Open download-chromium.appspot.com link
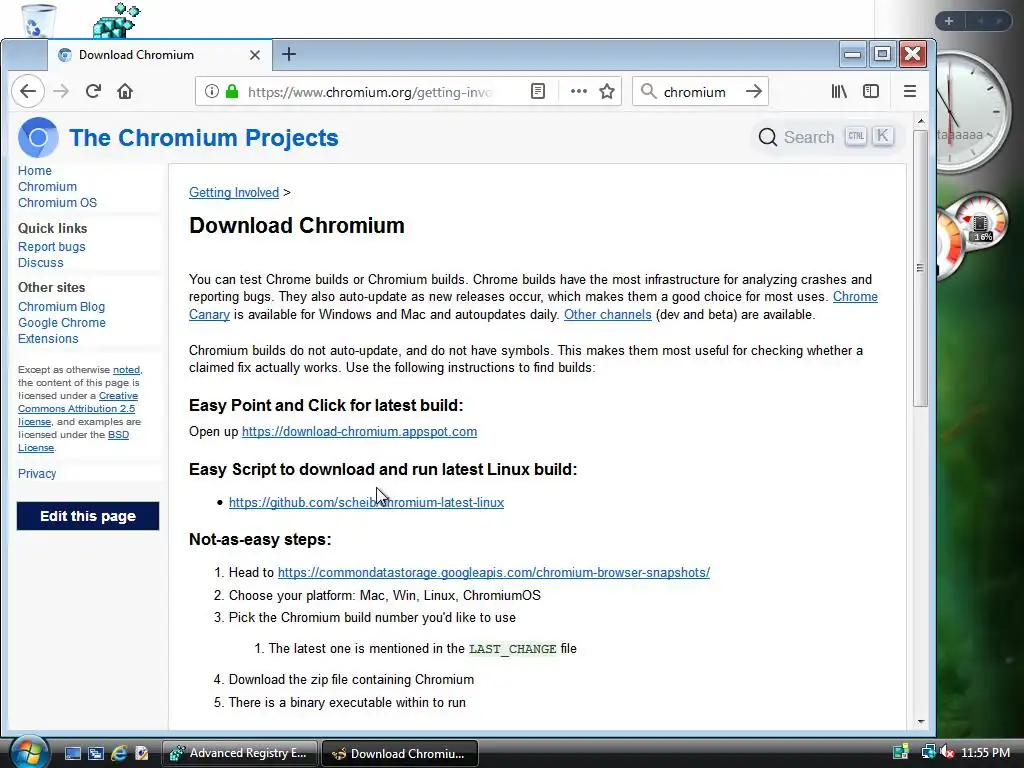This screenshot has height=768, width=1024. [x=359, y=432]
